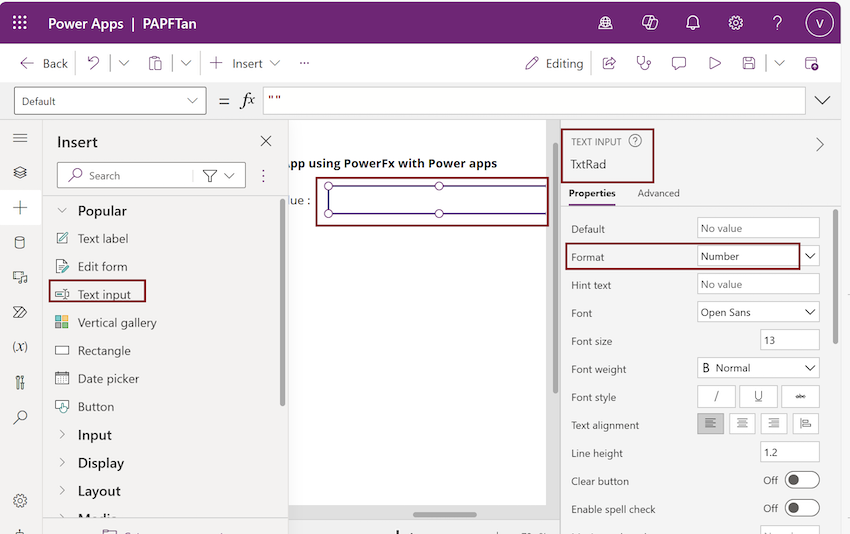850x534 pixels.
Task: Open the Insert plus icon in sidebar
Action: tap(20, 207)
